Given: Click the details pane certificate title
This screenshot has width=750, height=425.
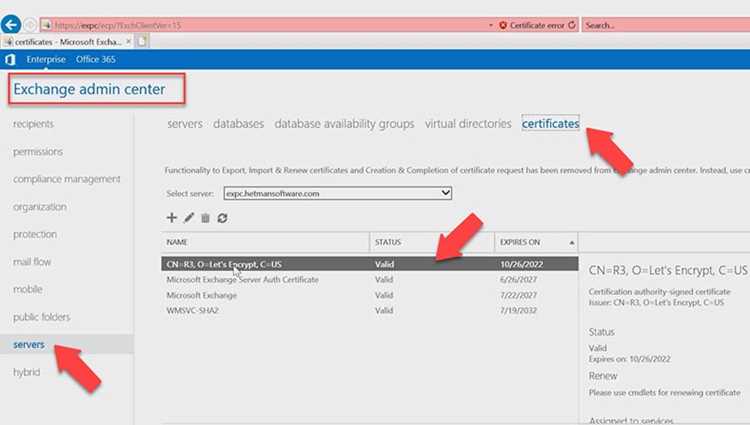Looking at the screenshot, I should (x=668, y=271).
